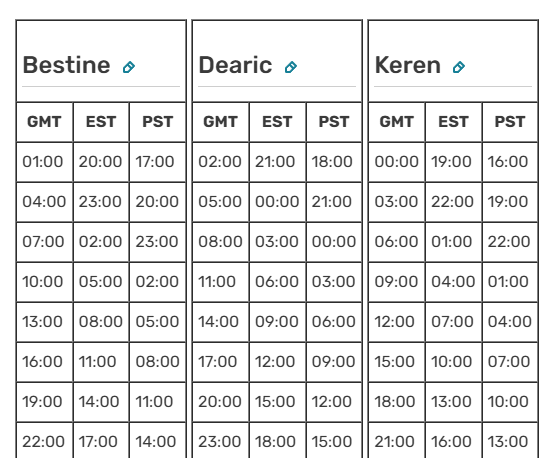Screen dimensions: 545x458
Task: Select the 00:00 GMT cell in Keren table
Action: (397, 162)
